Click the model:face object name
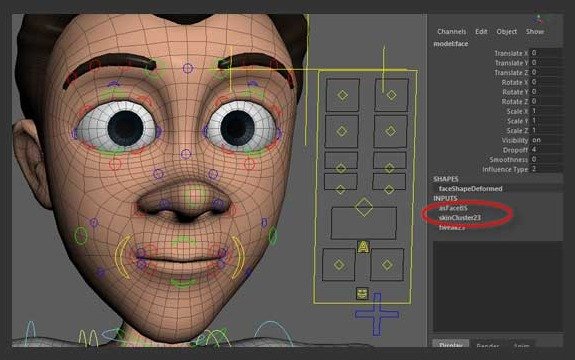The width and height of the screenshot is (575, 360). [x=451, y=44]
